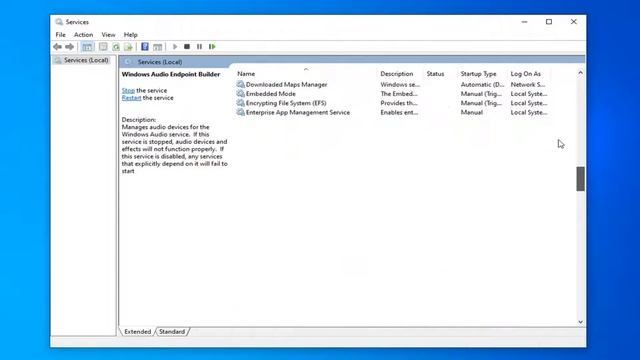Click the Export List toolbar icon
The image size is (640, 360).
coord(129,47)
